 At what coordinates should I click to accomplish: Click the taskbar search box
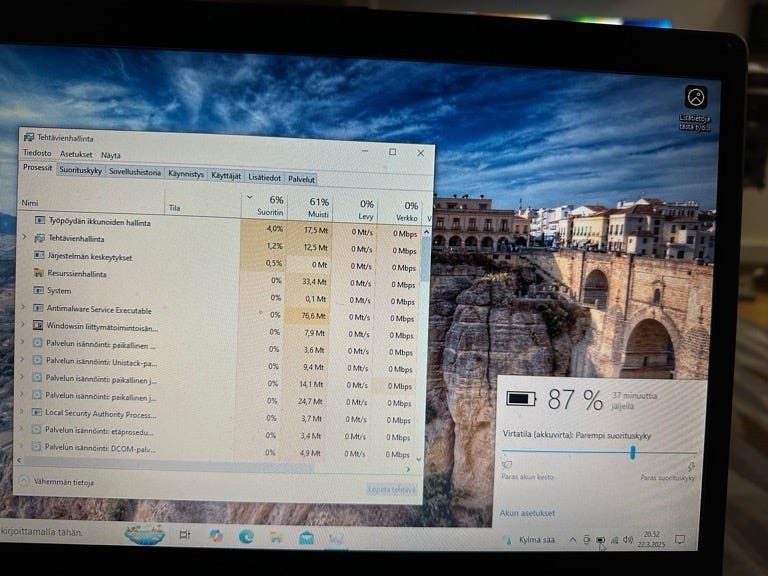61,532
